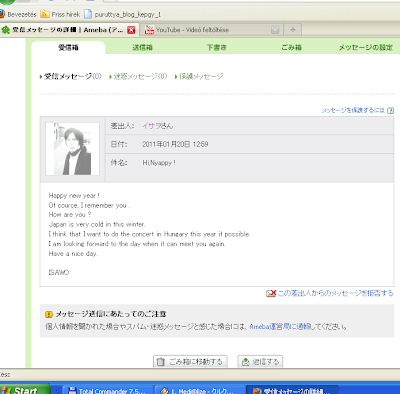Click the ISAWO signature text
400x394 pixels.
[x=59, y=272]
